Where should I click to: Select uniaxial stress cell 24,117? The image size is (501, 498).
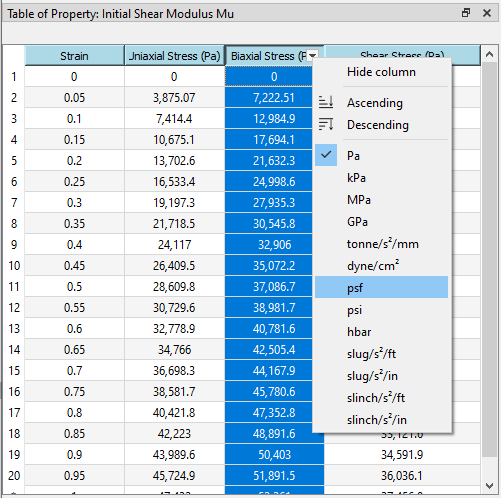[174, 245]
